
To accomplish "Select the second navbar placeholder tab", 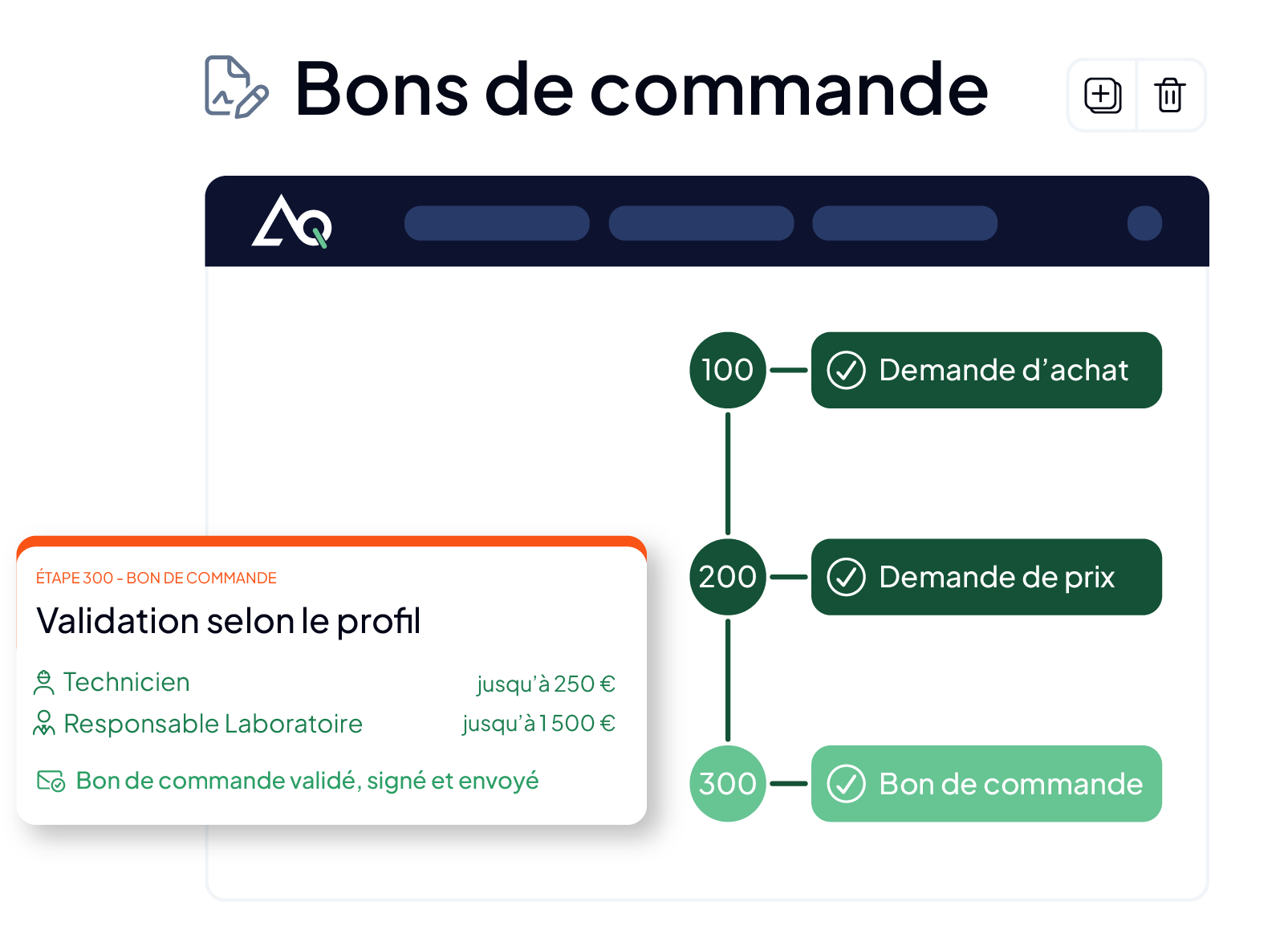I will pyautogui.click(x=701, y=223).
